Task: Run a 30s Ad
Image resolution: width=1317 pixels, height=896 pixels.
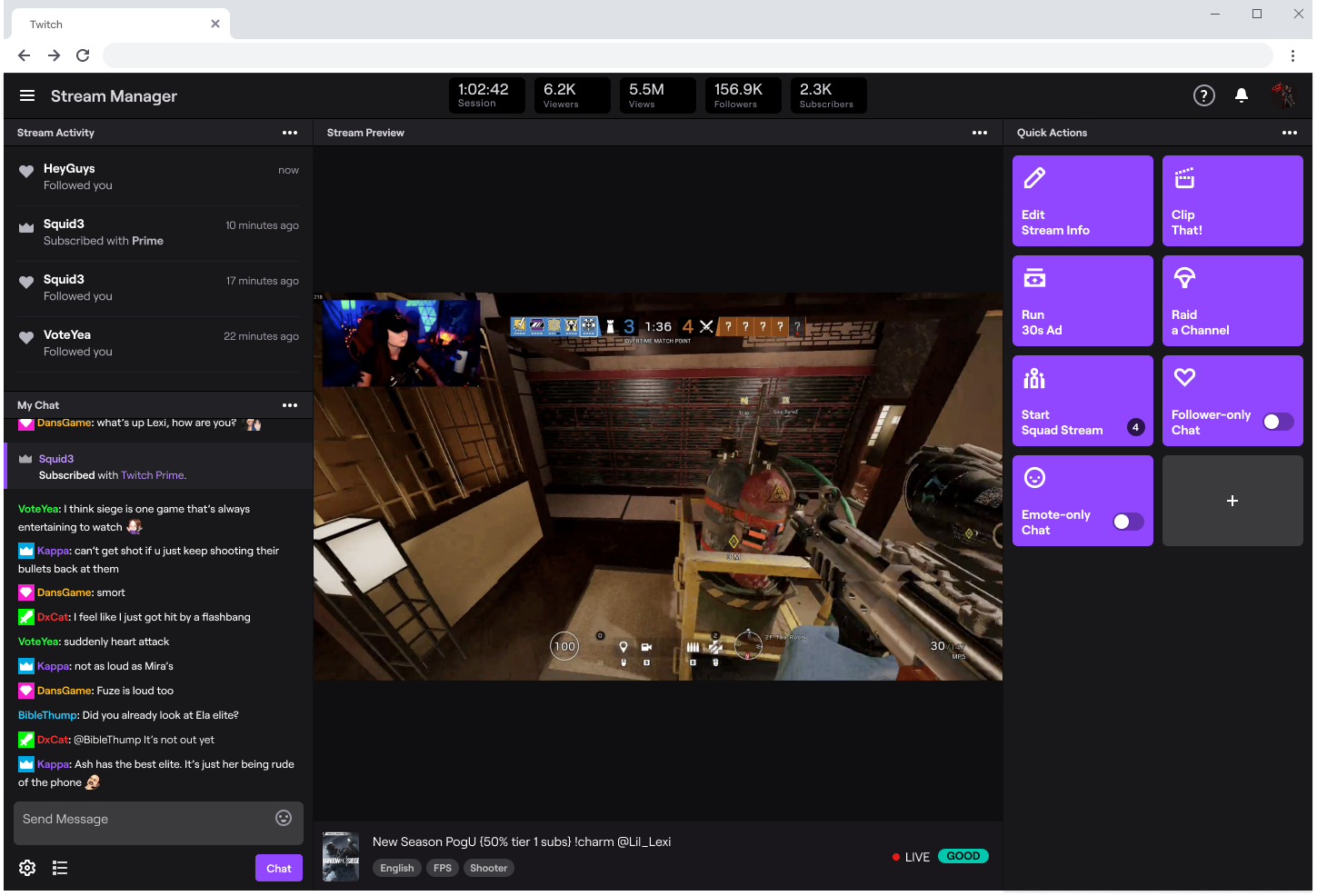Action: pos(1082,301)
